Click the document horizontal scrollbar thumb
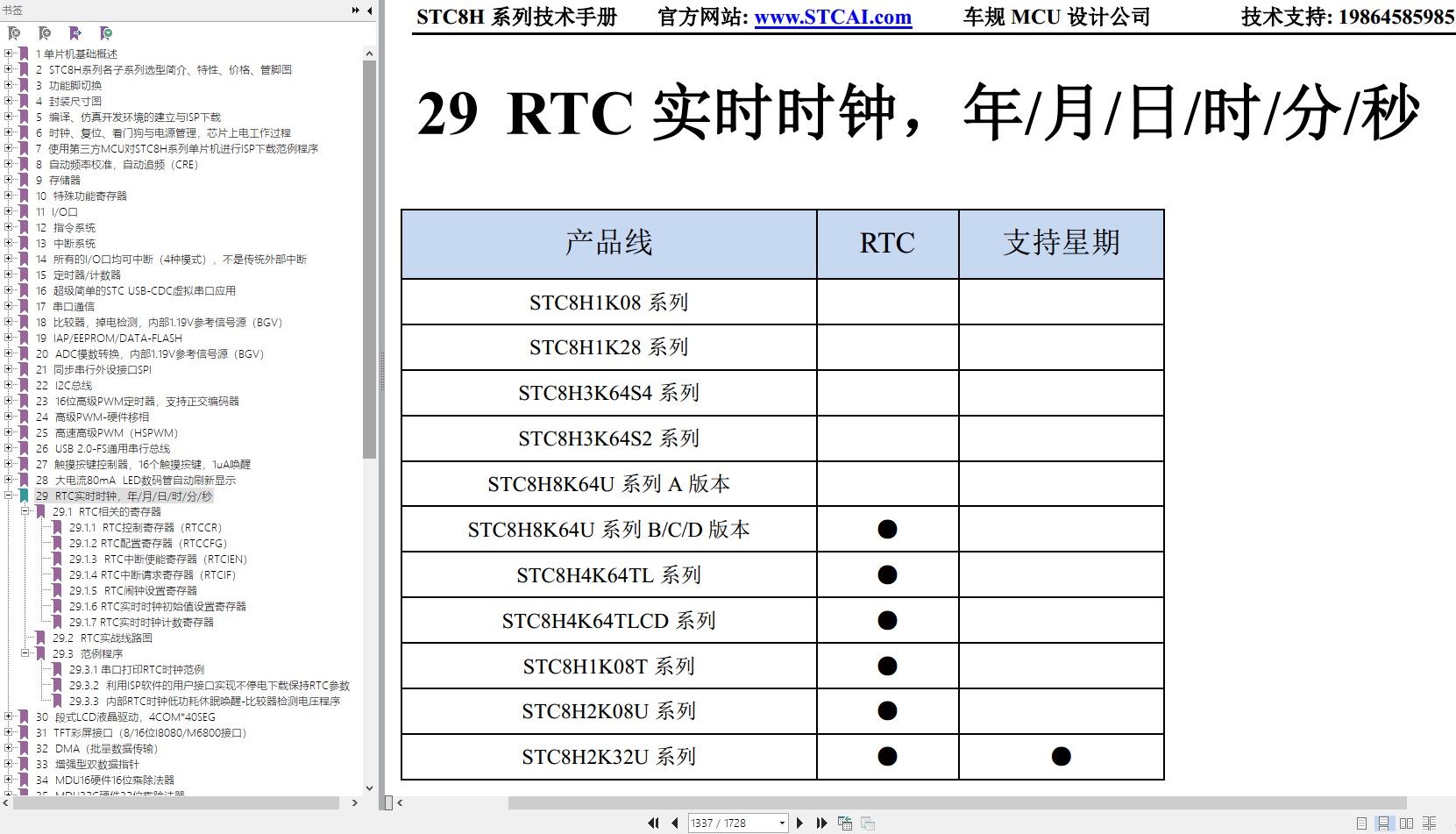 click(x=957, y=802)
